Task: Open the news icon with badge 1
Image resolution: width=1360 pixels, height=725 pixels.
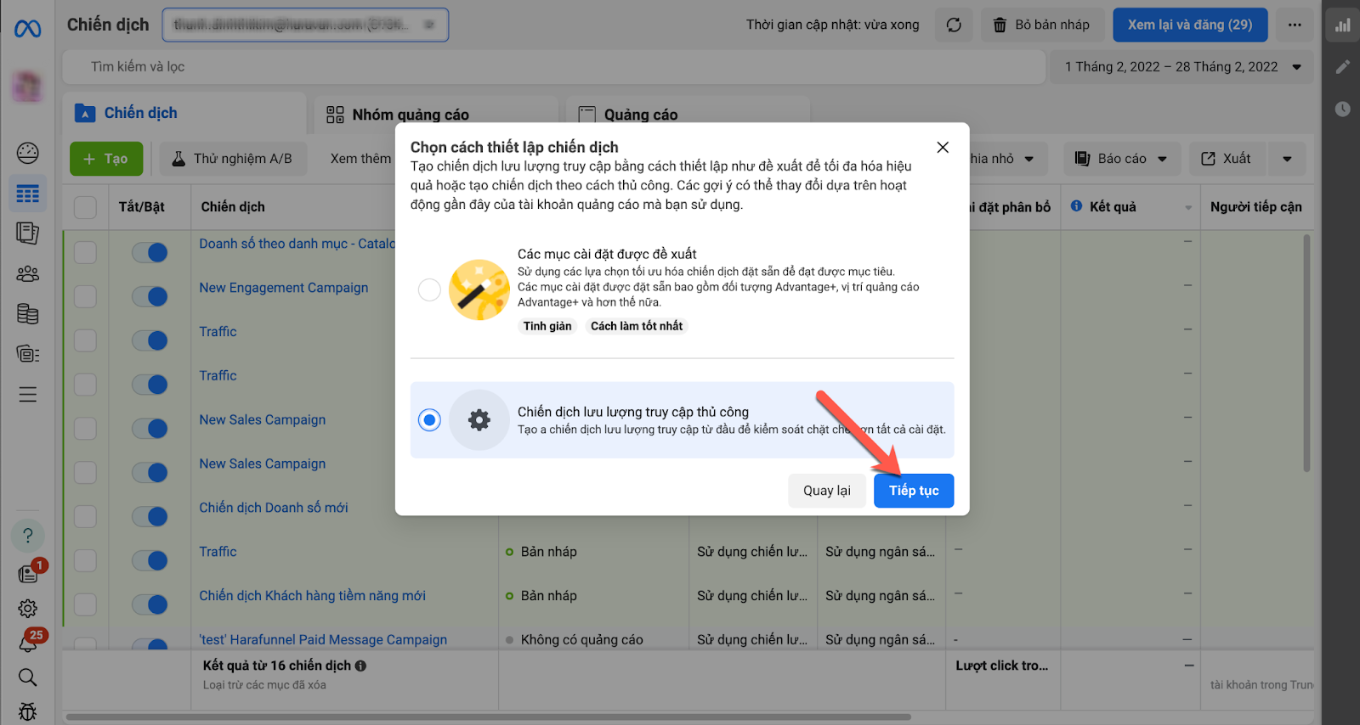Action: (x=28, y=573)
